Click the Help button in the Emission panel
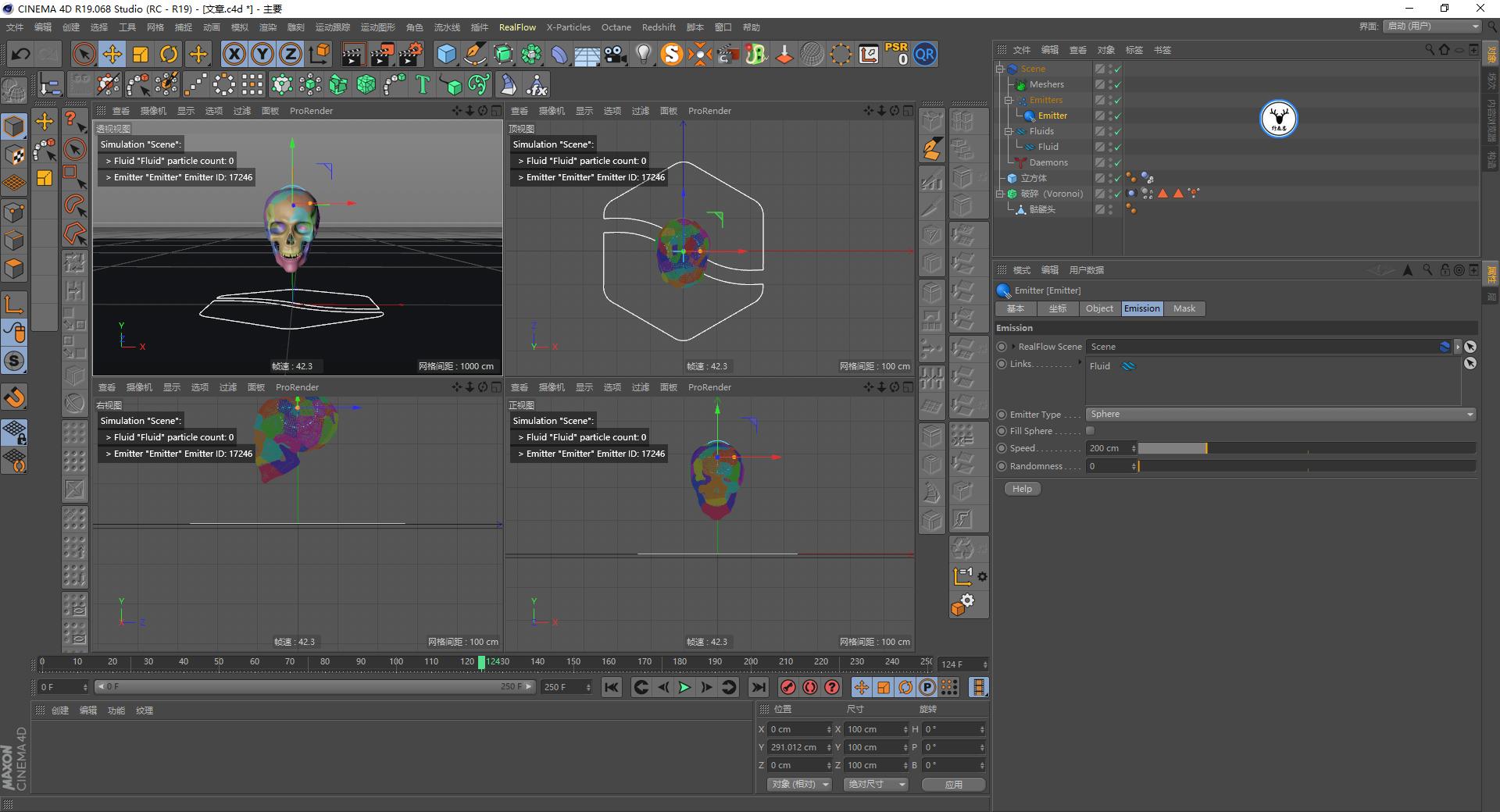The image size is (1500, 812). (1021, 488)
